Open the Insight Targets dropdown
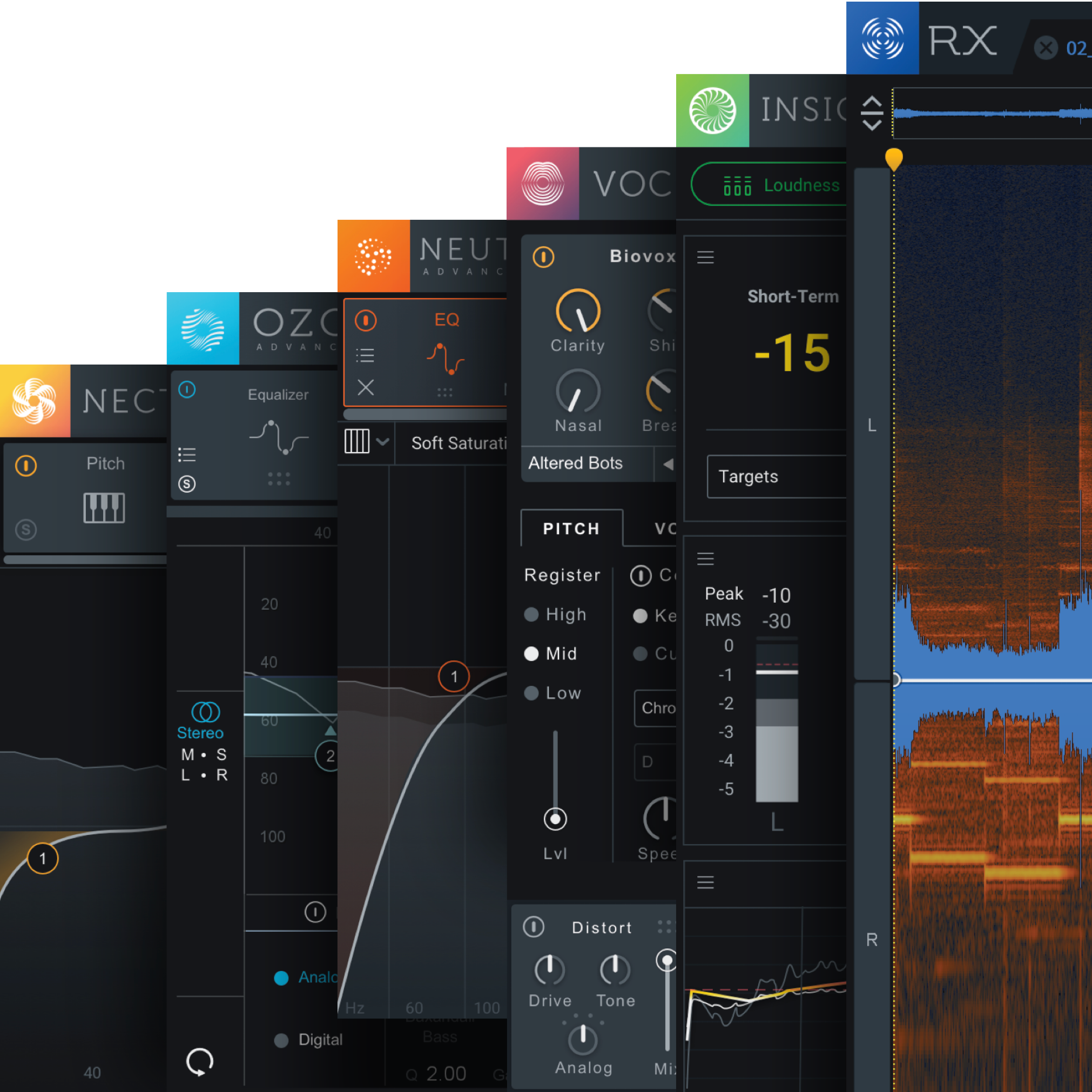This screenshot has width=1092, height=1092. pyautogui.click(x=777, y=476)
